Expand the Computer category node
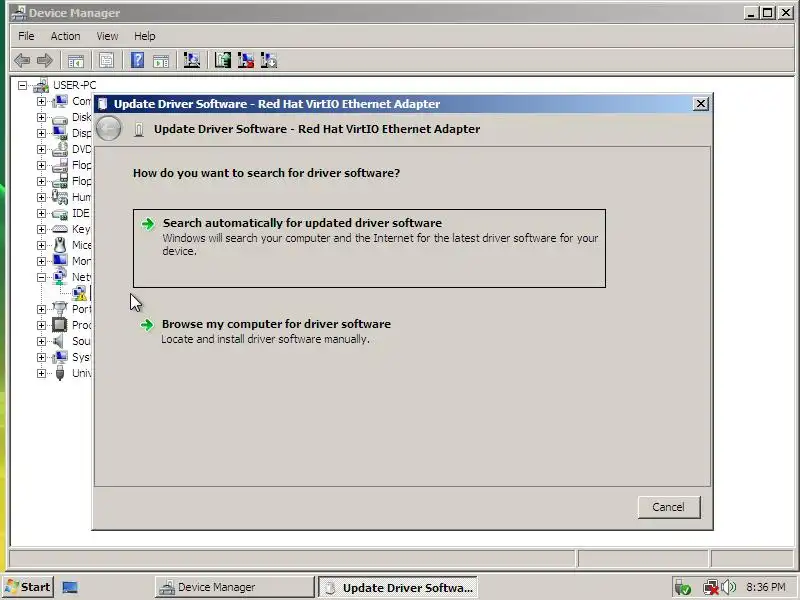Image resolution: width=800 pixels, height=600 pixels. pyautogui.click(x=41, y=102)
